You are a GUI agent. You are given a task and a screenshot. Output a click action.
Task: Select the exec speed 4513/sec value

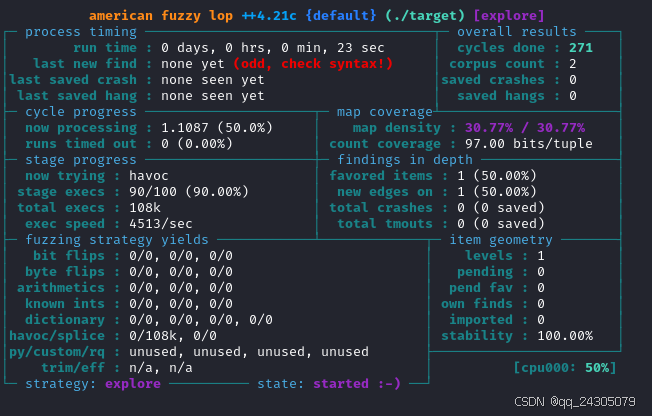[161, 224]
